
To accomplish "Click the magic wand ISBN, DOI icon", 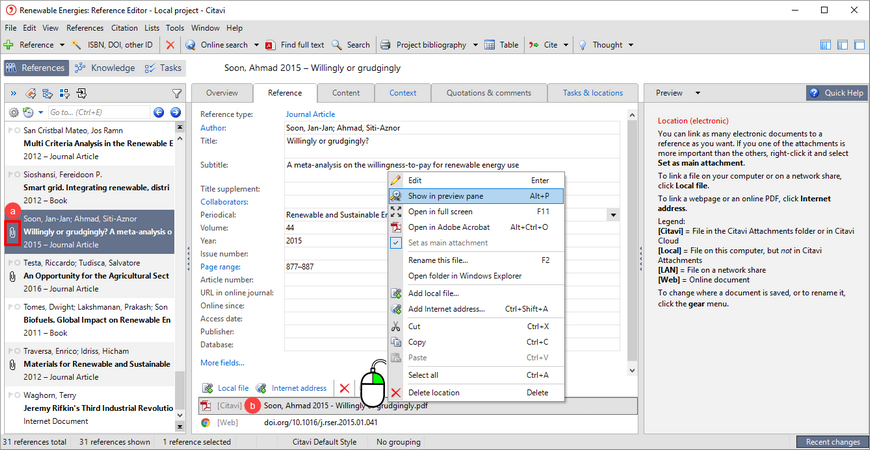I will point(77,45).
